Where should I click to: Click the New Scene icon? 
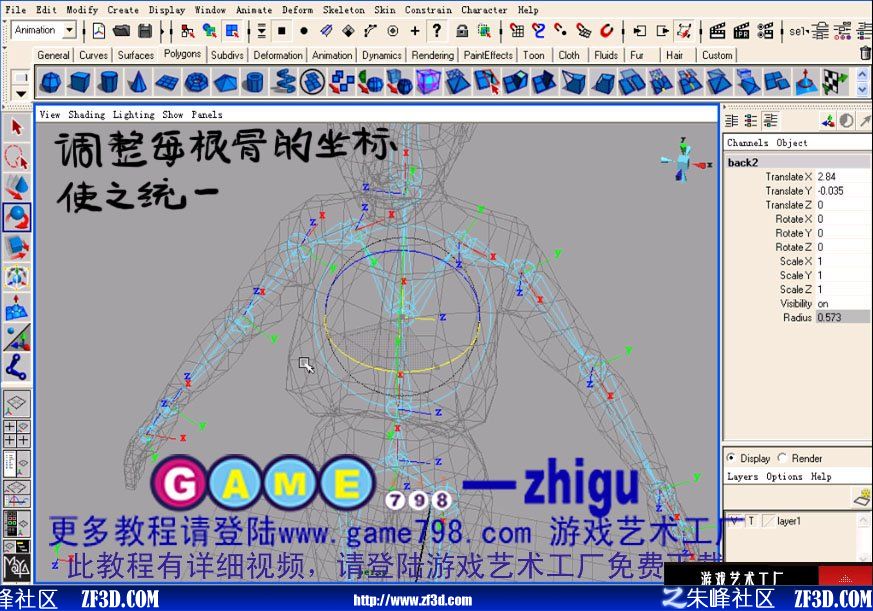[x=99, y=31]
